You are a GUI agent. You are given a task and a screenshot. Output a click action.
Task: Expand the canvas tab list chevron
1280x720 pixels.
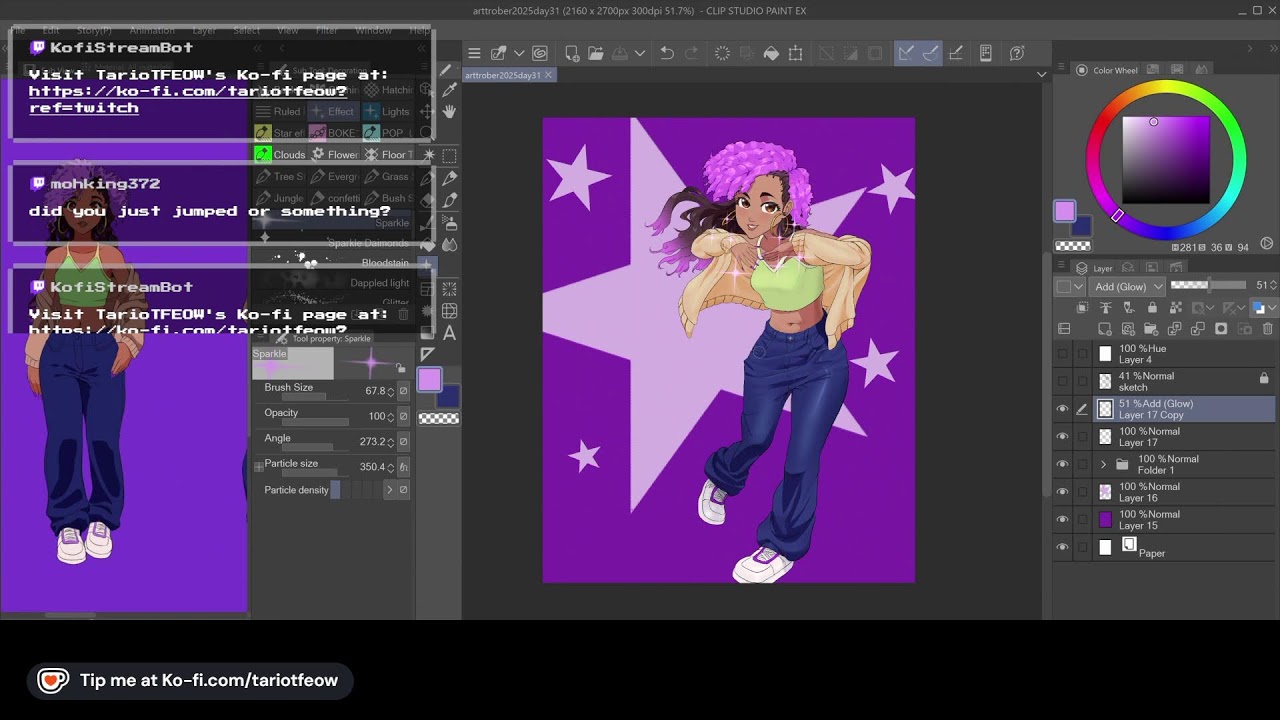coord(1041,75)
